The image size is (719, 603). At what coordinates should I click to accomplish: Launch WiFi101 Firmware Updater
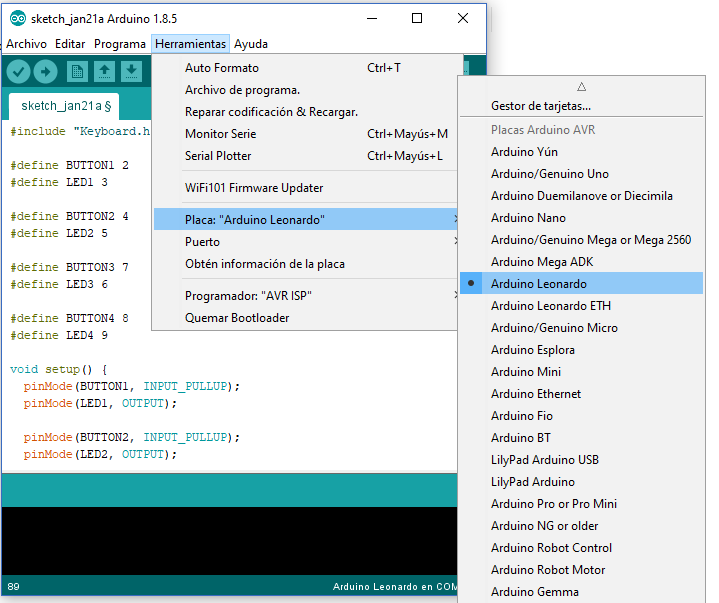point(305,188)
